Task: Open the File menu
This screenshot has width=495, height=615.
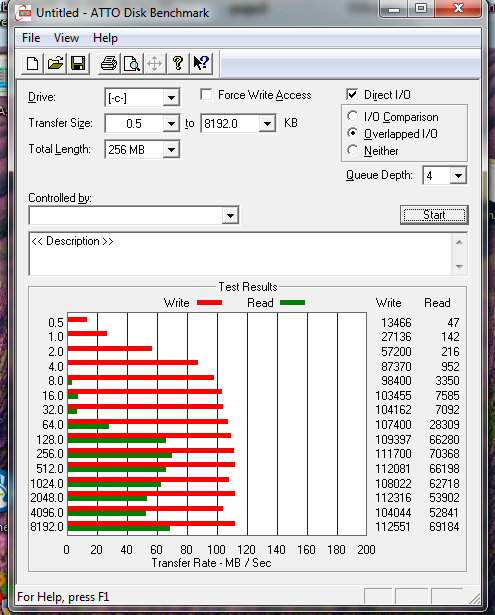Action: pyautogui.click(x=31, y=38)
